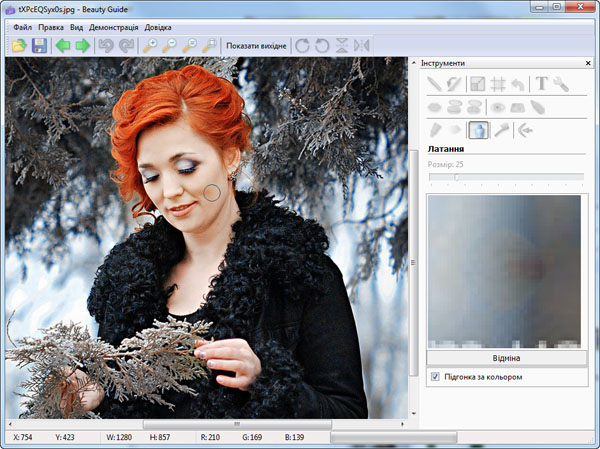Save the image with the floppy disk icon
This screenshot has width=600, height=449.
[39, 46]
